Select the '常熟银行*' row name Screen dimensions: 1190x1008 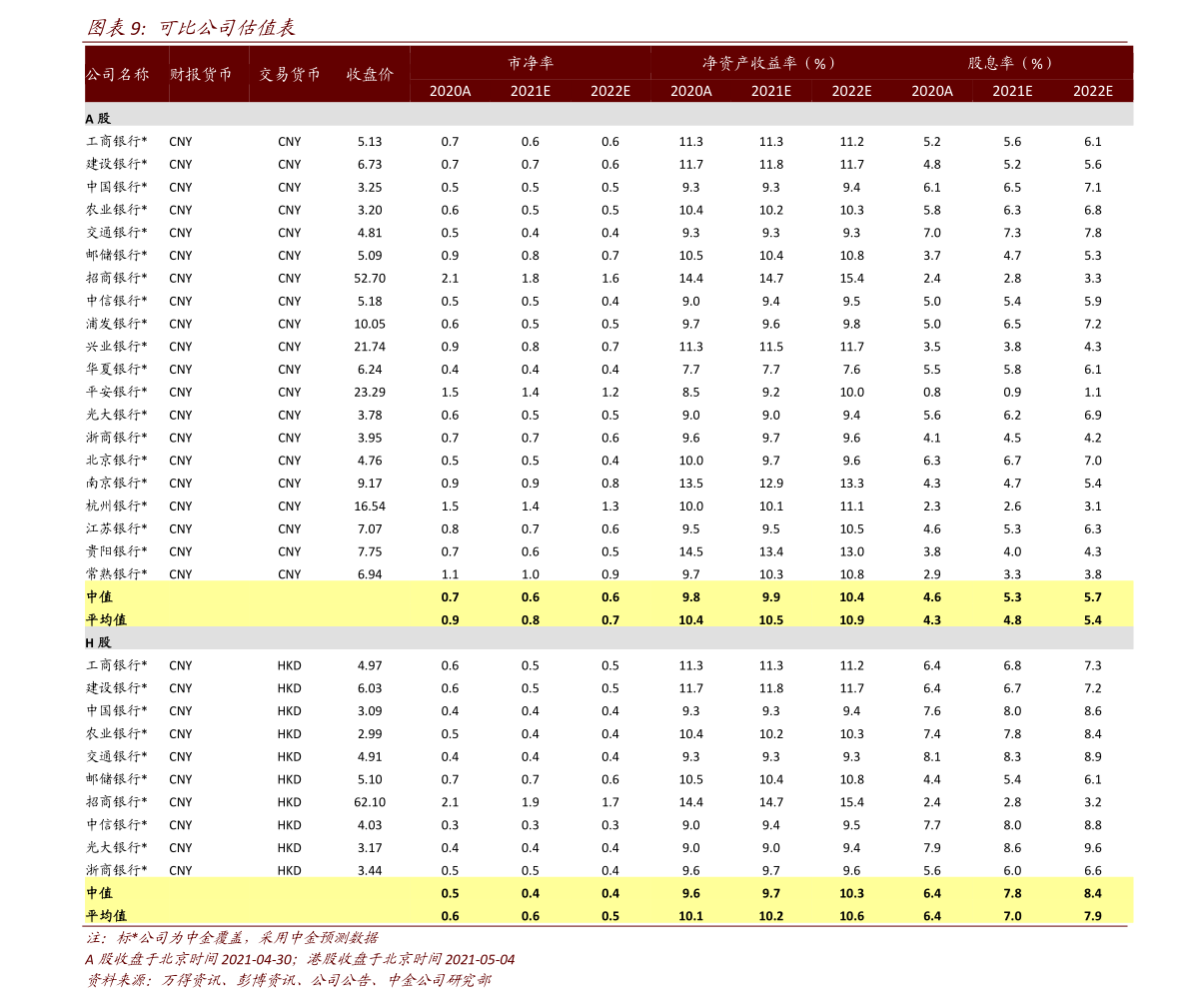116,573
